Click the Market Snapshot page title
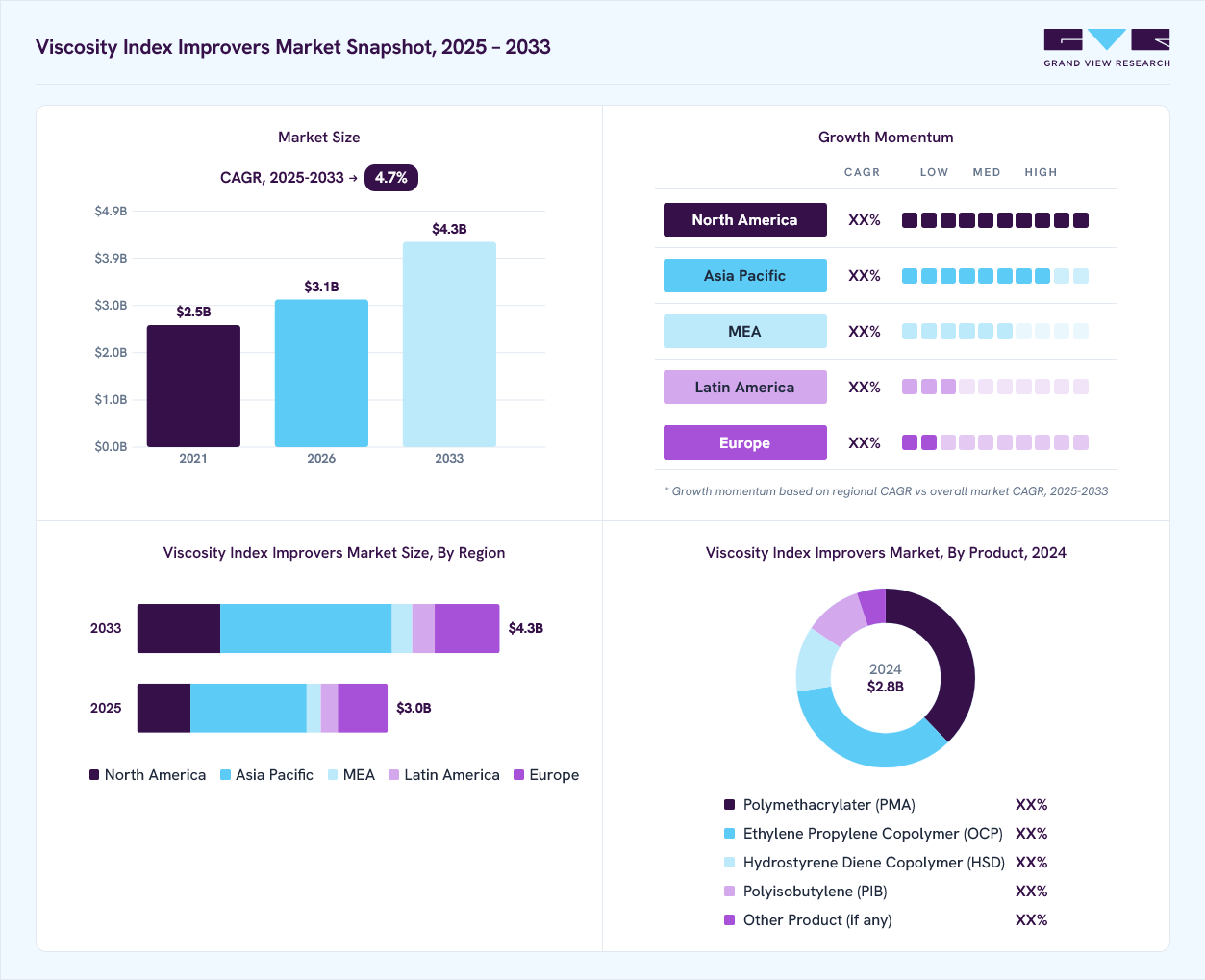The height and width of the screenshot is (980, 1205). 293,47
